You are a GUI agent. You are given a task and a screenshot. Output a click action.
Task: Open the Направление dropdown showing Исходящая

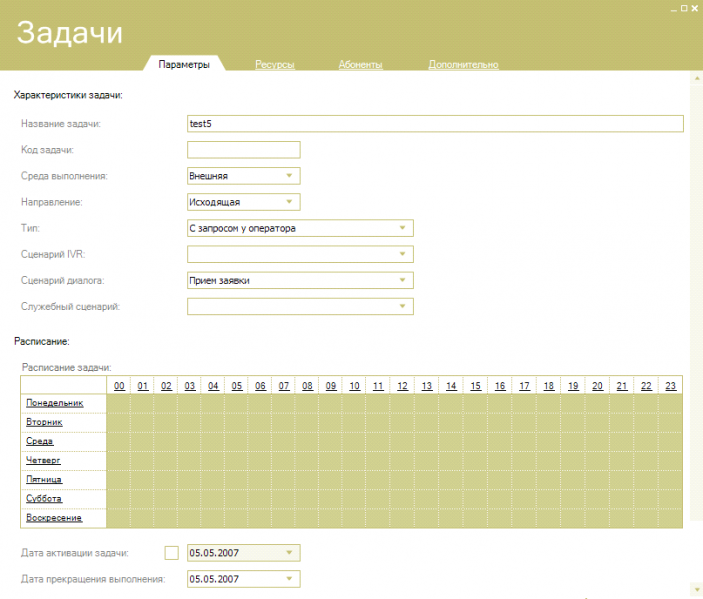244,202
